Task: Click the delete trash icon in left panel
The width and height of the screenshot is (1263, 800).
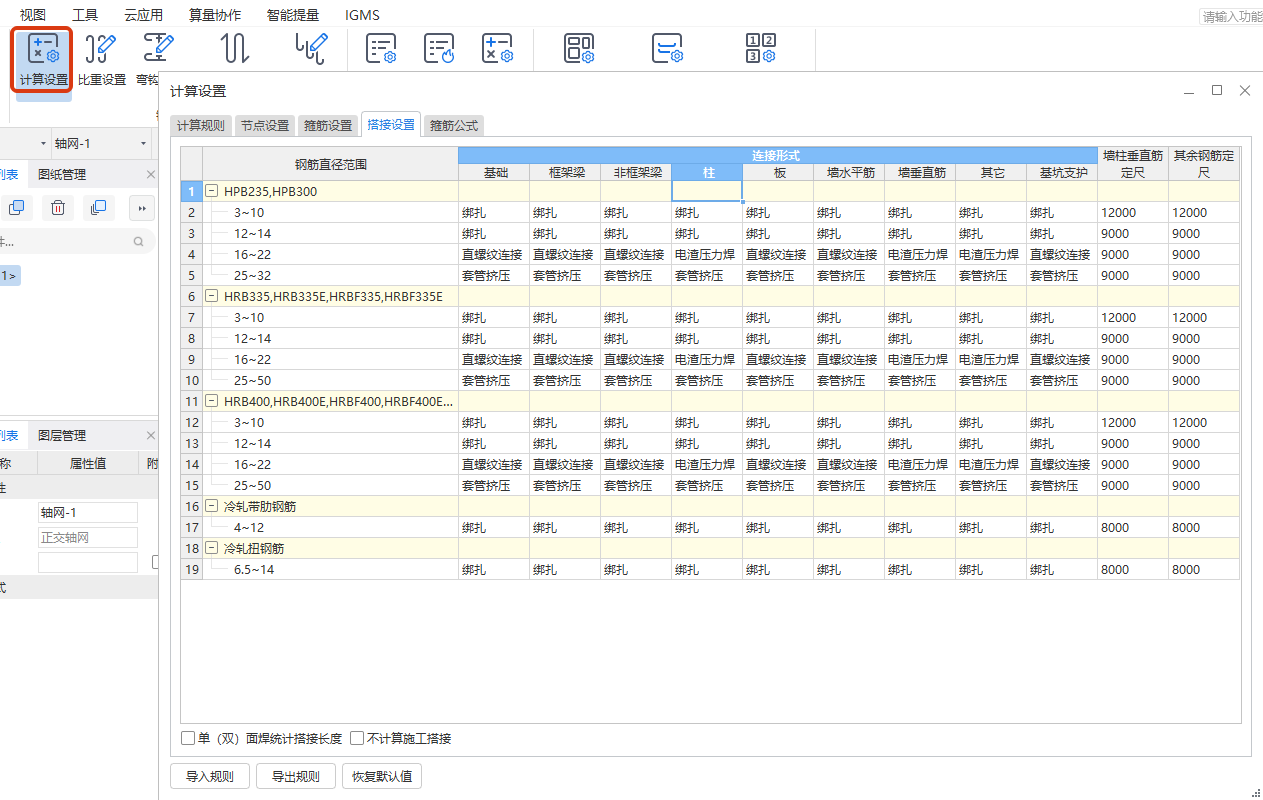Action: (58, 208)
